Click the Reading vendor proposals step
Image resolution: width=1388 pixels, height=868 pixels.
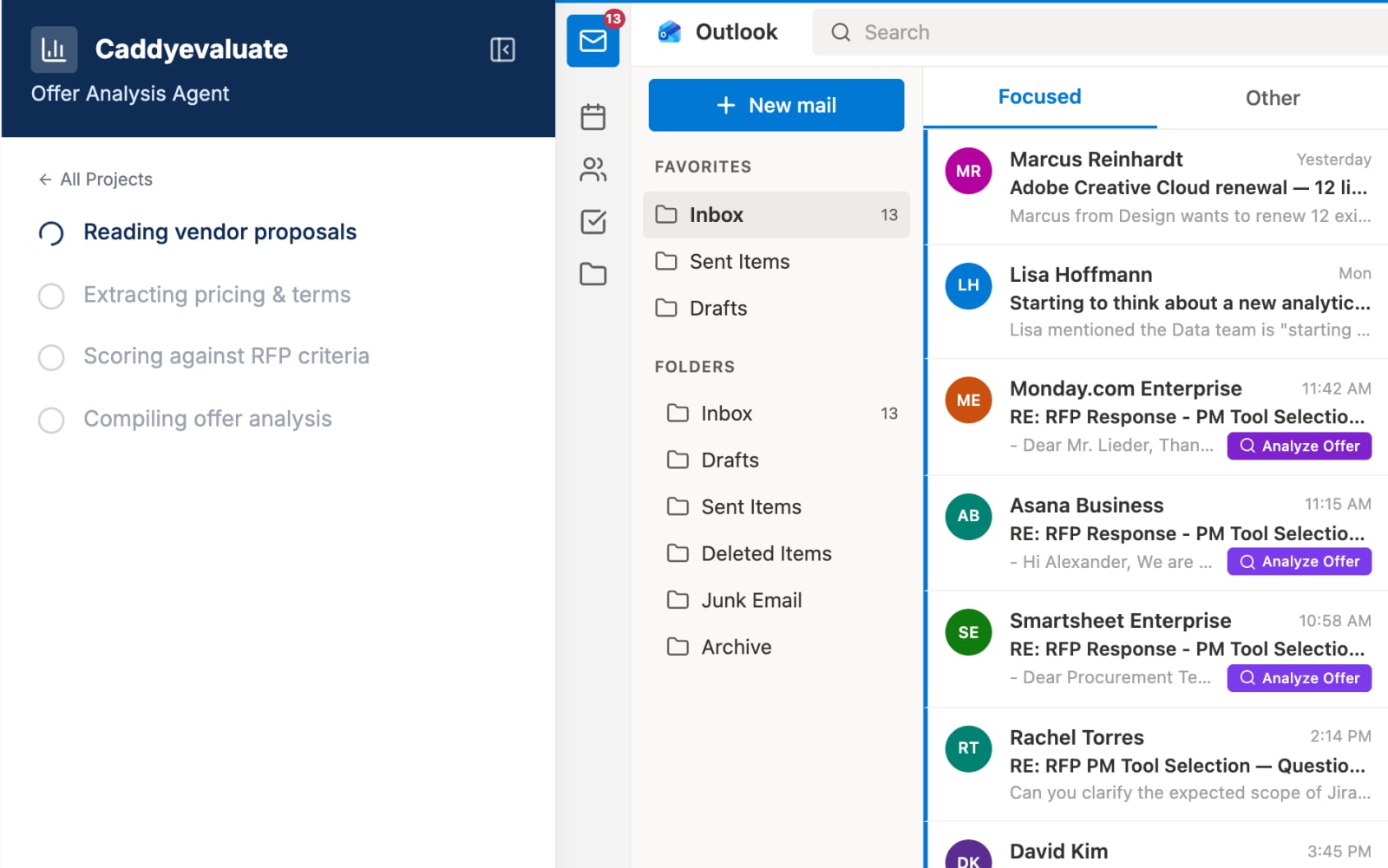point(219,232)
